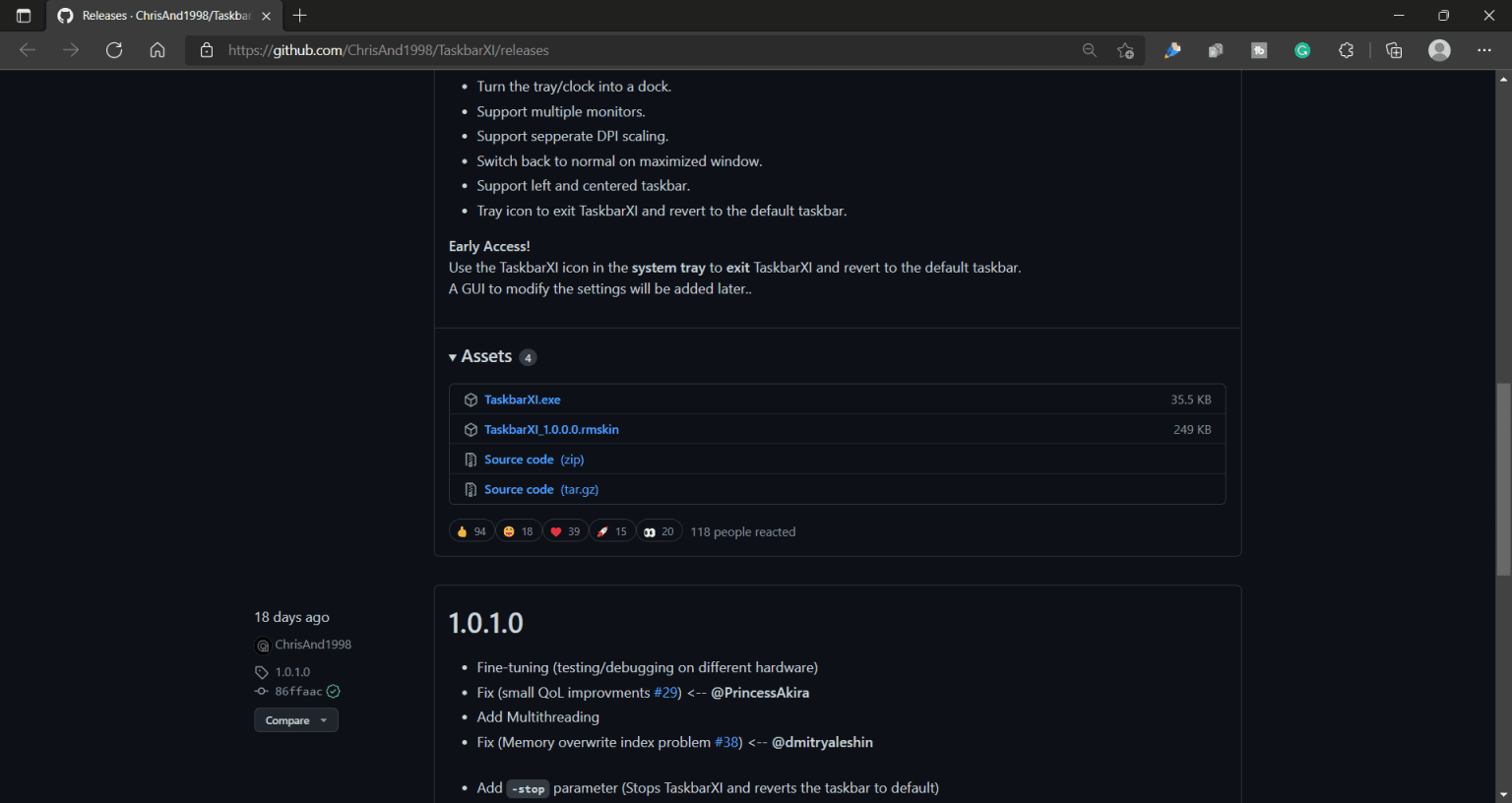Click the browser refresh icon

pos(114,50)
